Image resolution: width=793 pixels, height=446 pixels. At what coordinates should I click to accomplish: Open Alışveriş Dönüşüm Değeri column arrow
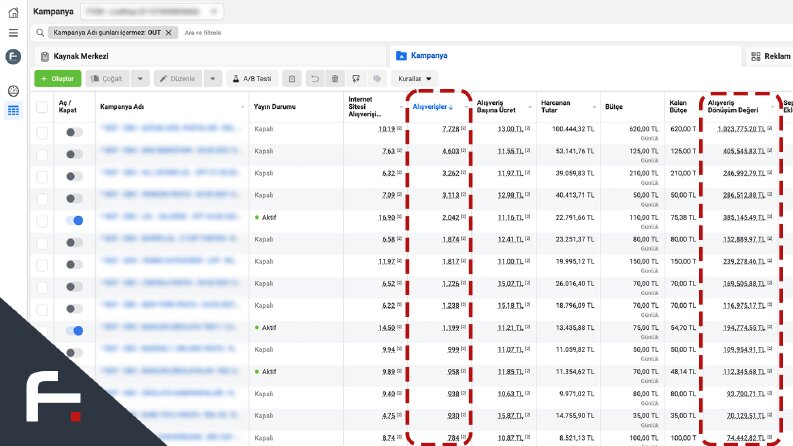(772, 107)
